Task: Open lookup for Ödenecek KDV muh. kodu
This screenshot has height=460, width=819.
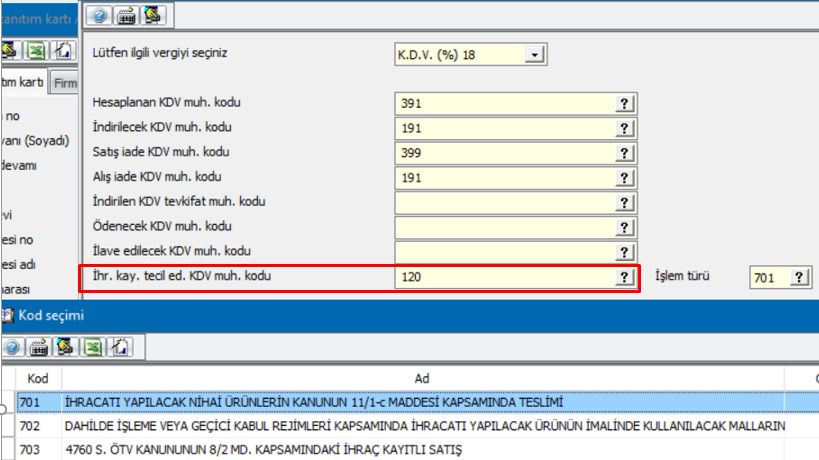Action: click(x=625, y=227)
